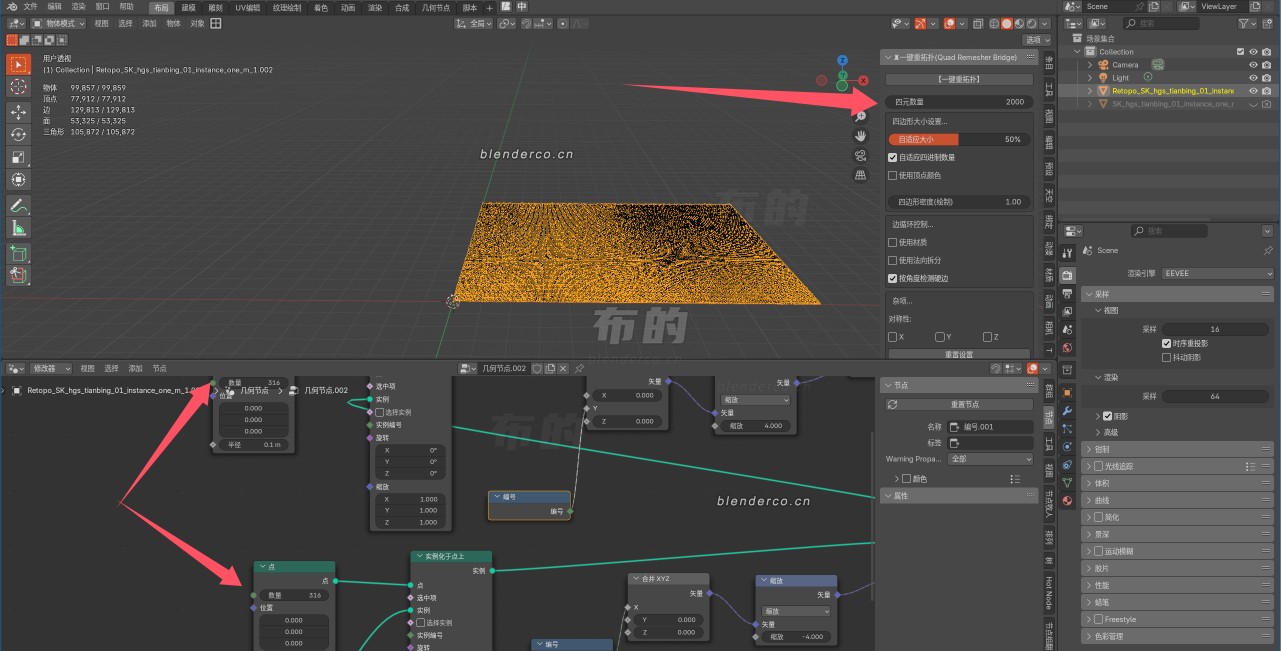The width and height of the screenshot is (1281, 651).
Task: Open 渲染引擎 EEVEE dropdown
Action: point(1217,273)
